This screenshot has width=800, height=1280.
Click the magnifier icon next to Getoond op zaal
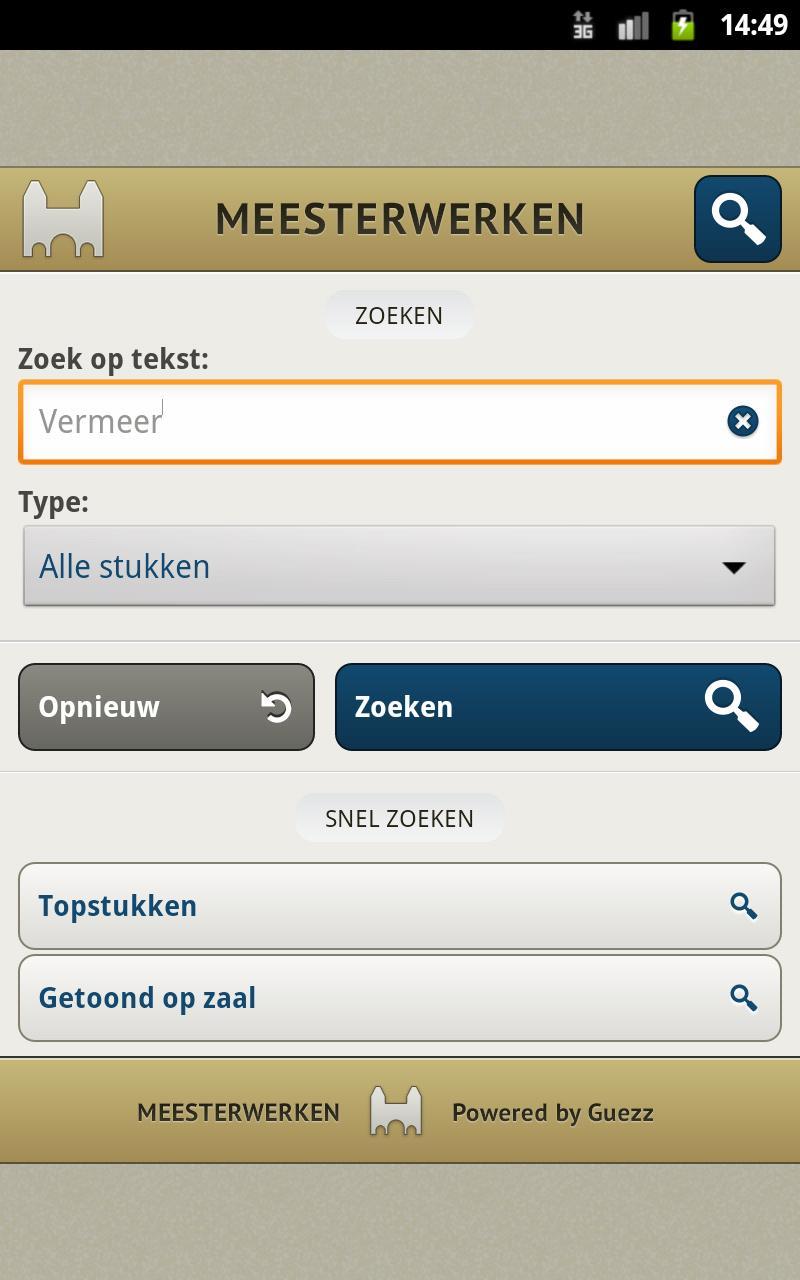(x=744, y=997)
